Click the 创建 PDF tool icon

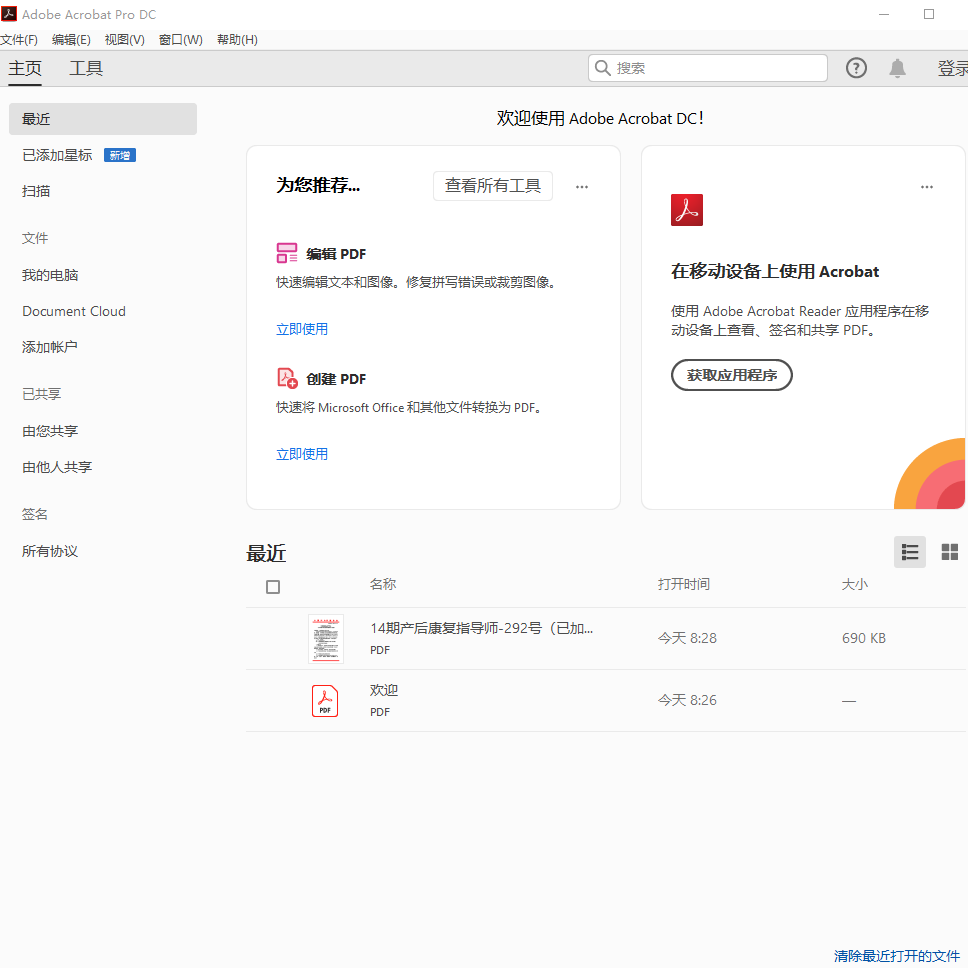[x=287, y=378]
